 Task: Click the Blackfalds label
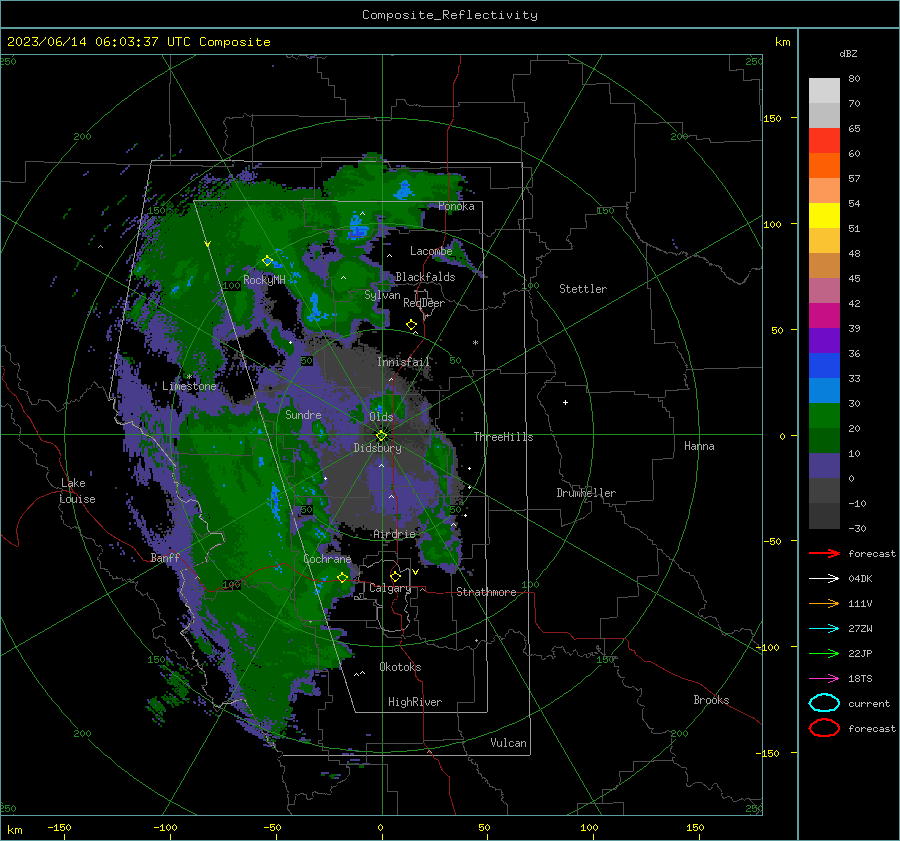pyautogui.click(x=425, y=277)
